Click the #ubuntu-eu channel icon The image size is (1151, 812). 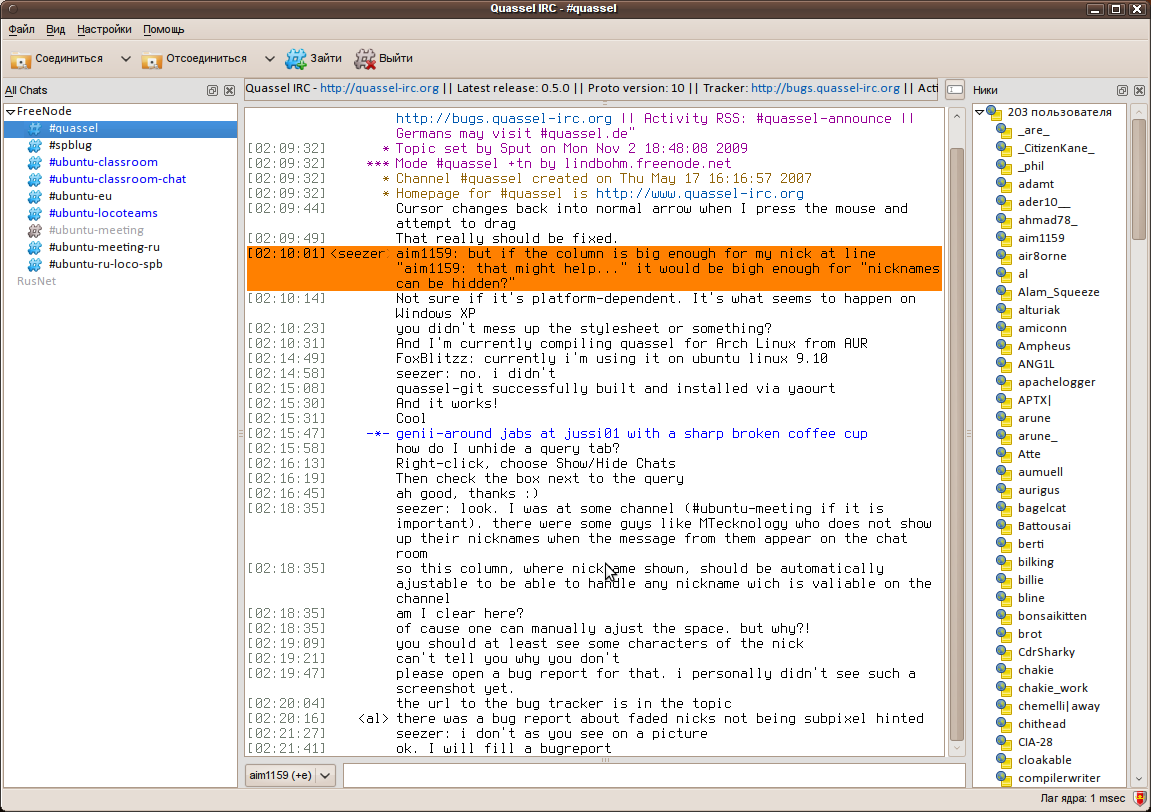35,196
